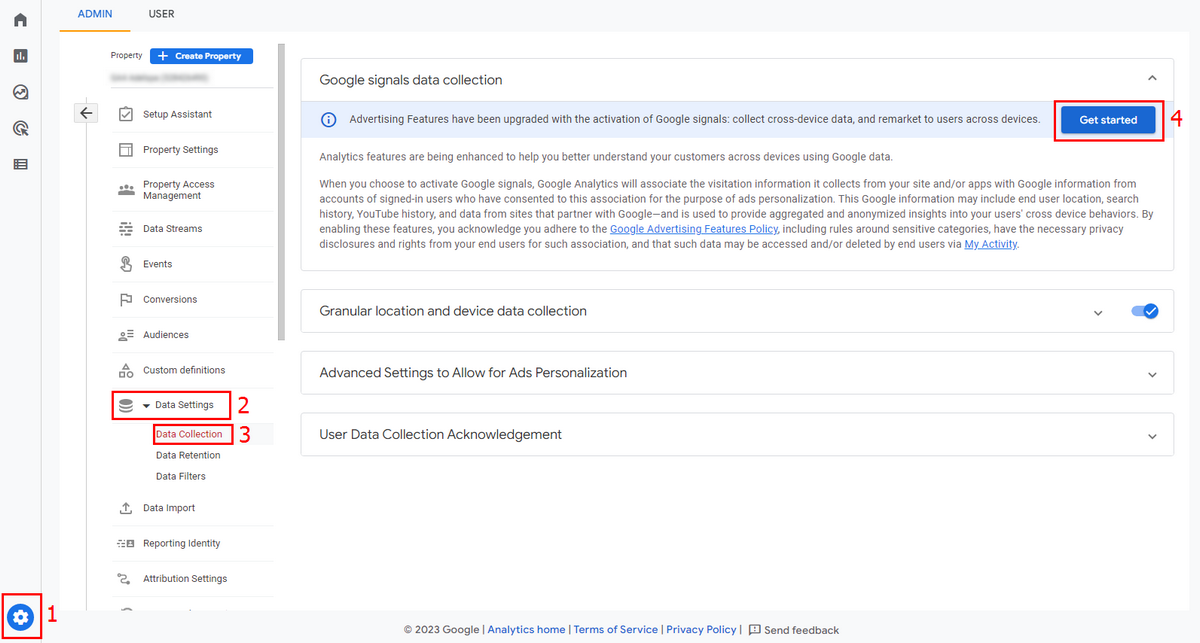Open Data Import menu item
Screen dimensions: 1200x643
pos(169,508)
